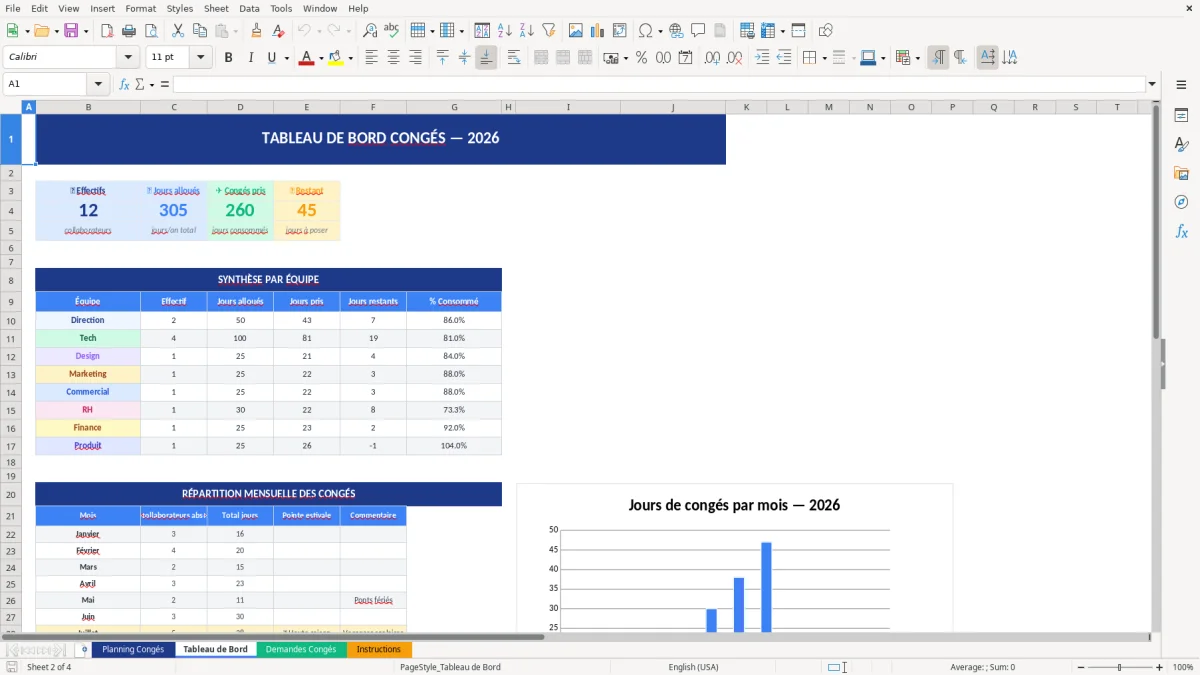Expand the borders dropdown
Viewport: 1200px width, 675px height.
pyautogui.click(x=823, y=57)
